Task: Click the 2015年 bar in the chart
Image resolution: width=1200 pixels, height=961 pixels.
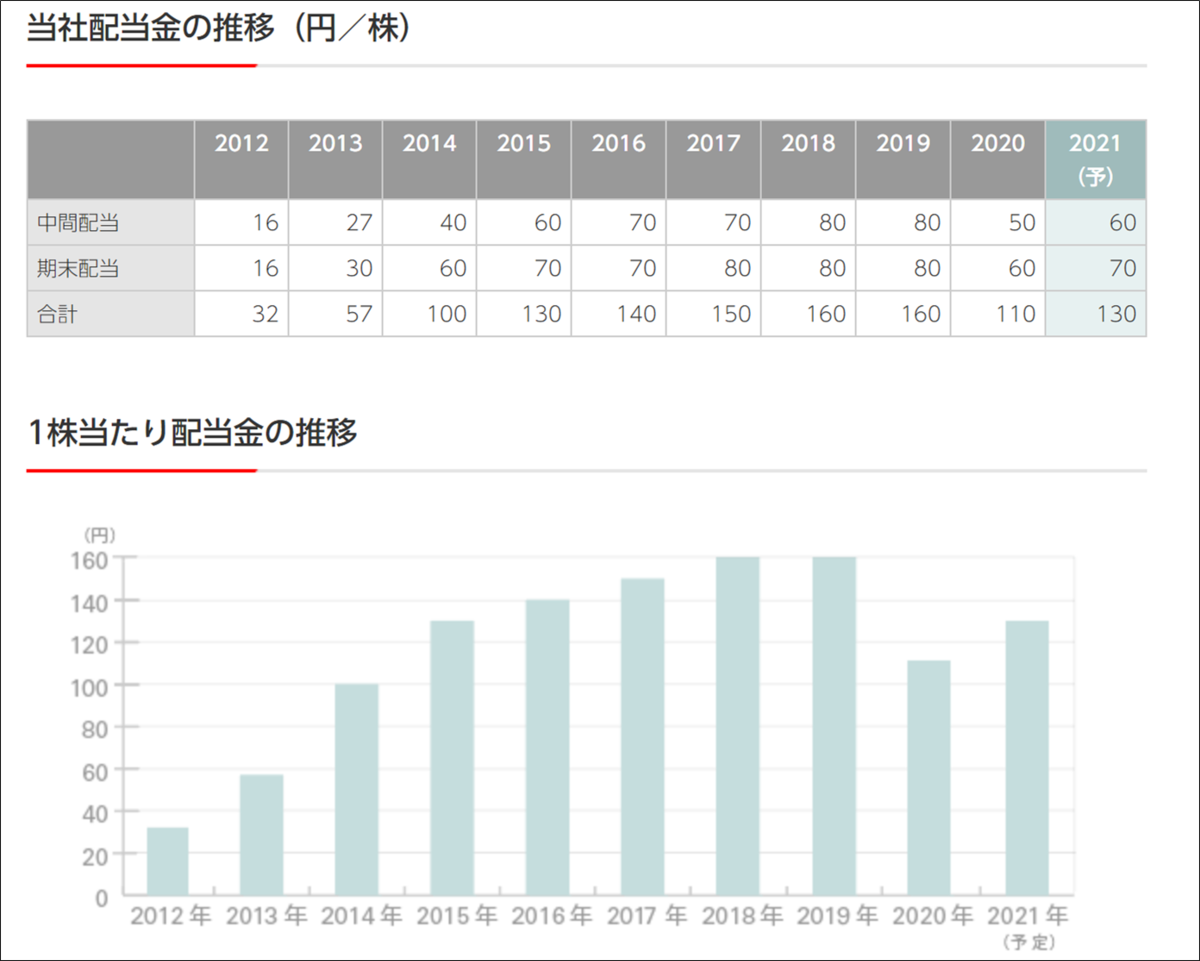Action: click(x=452, y=757)
